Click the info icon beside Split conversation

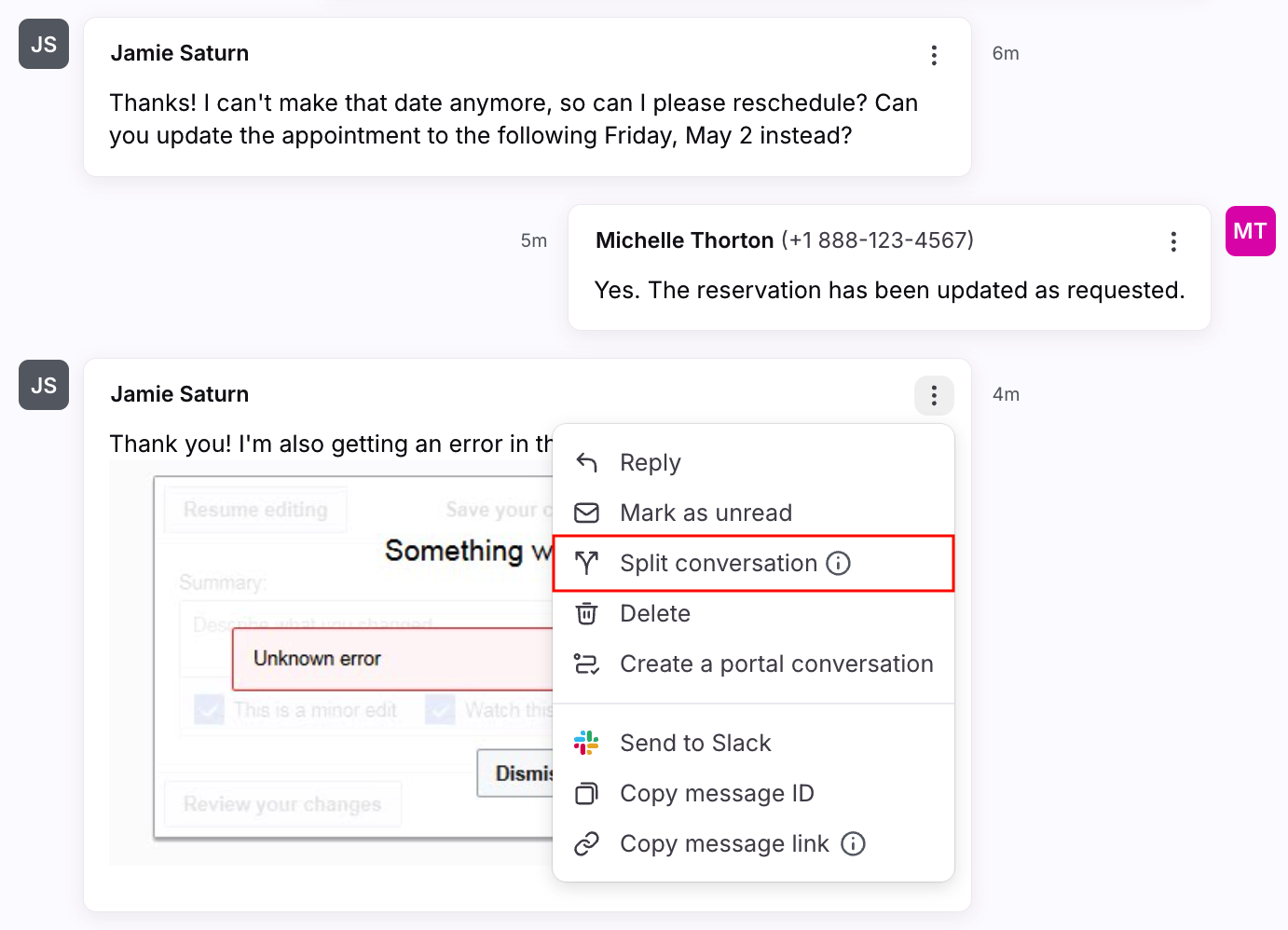(839, 563)
